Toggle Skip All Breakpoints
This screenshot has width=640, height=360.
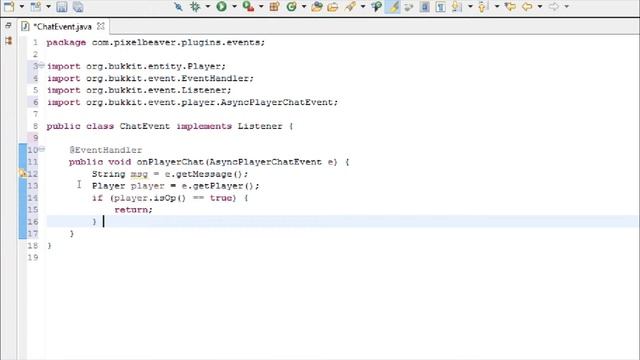178,7
